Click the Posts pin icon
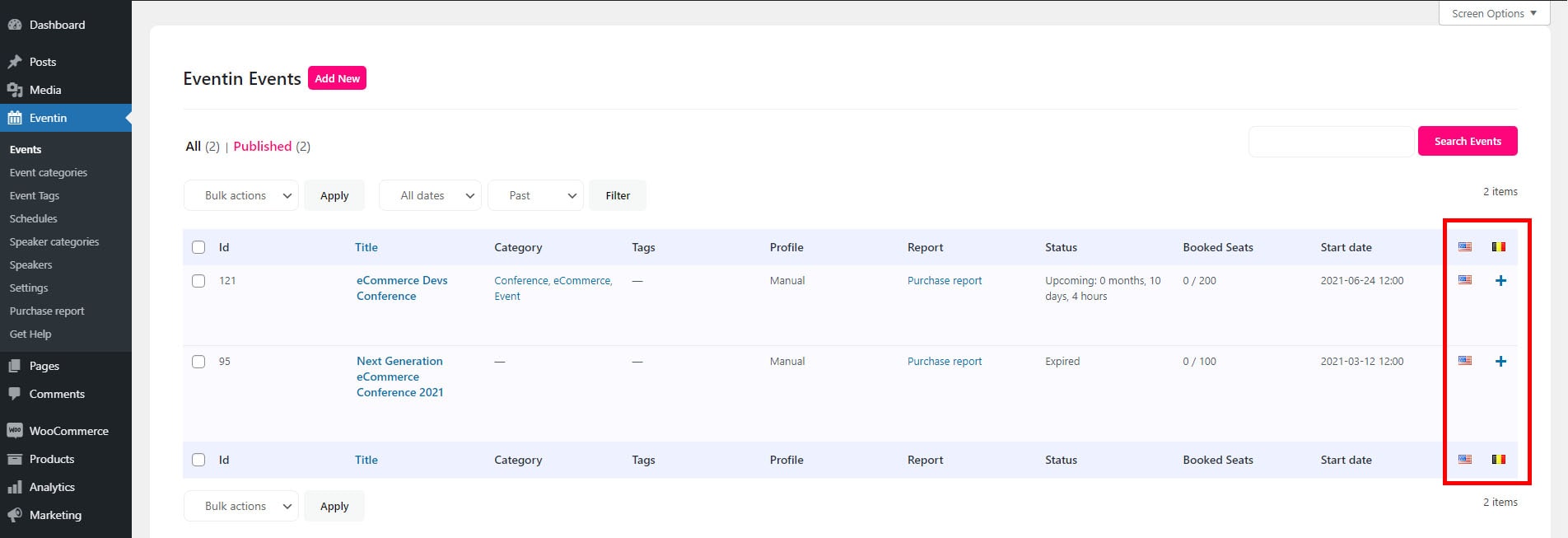This screenshot has height=538, width=1568. [15, 62]
